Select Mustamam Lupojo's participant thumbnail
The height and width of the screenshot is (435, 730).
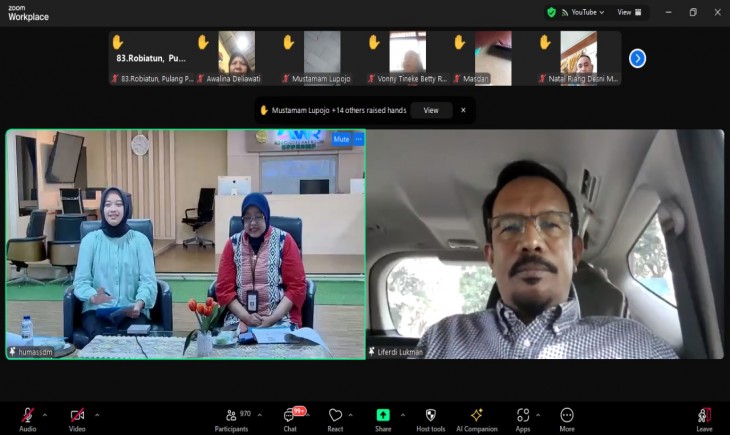[x=322, y=58]
